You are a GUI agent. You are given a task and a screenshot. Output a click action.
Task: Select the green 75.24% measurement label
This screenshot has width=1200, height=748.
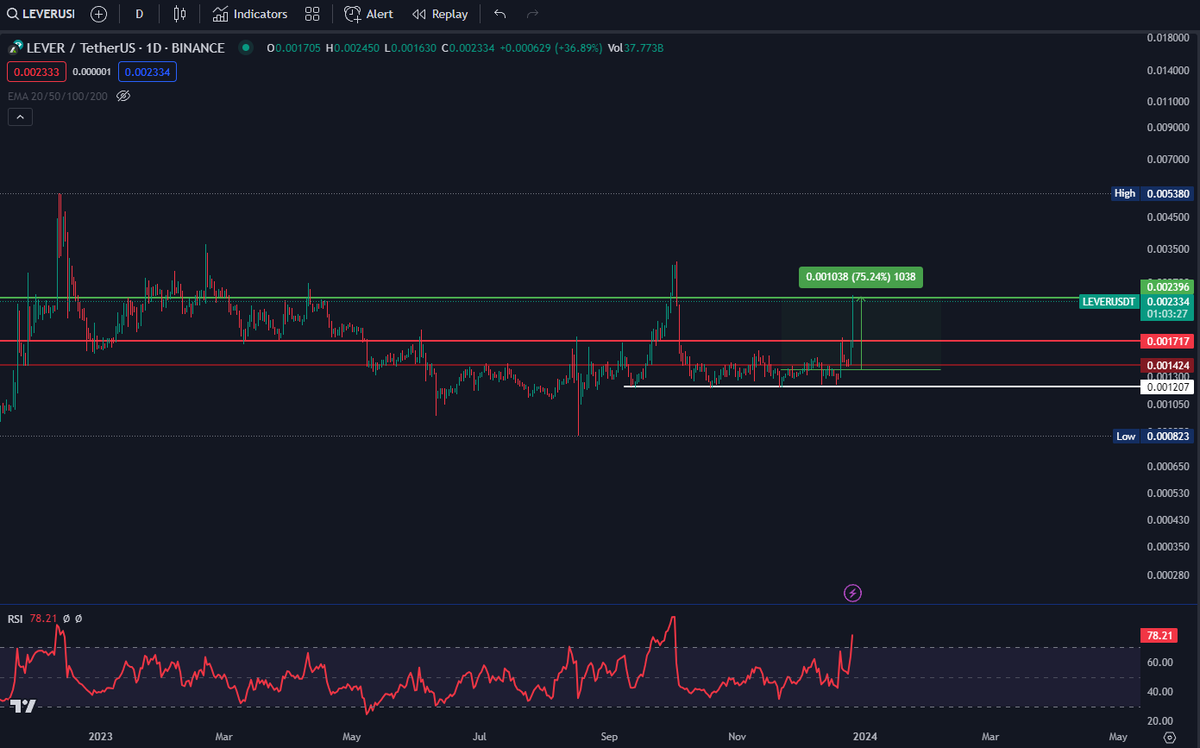(x=860, y=277)
